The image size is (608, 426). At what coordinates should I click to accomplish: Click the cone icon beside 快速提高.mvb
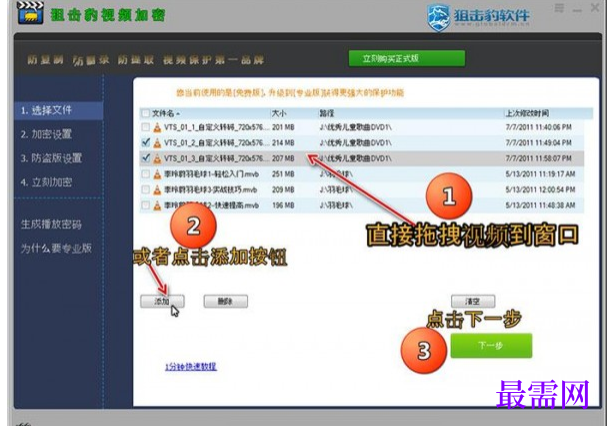click(x=157, y=205)
